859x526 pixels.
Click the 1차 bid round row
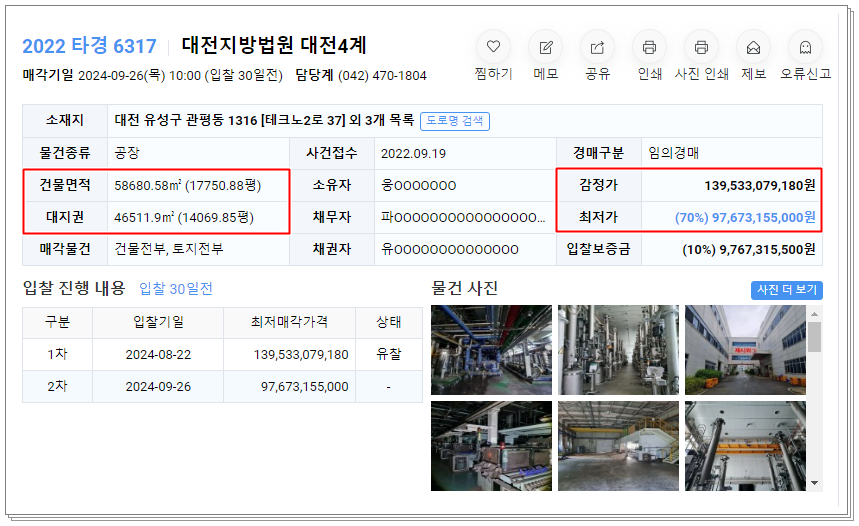click(222, 355)
